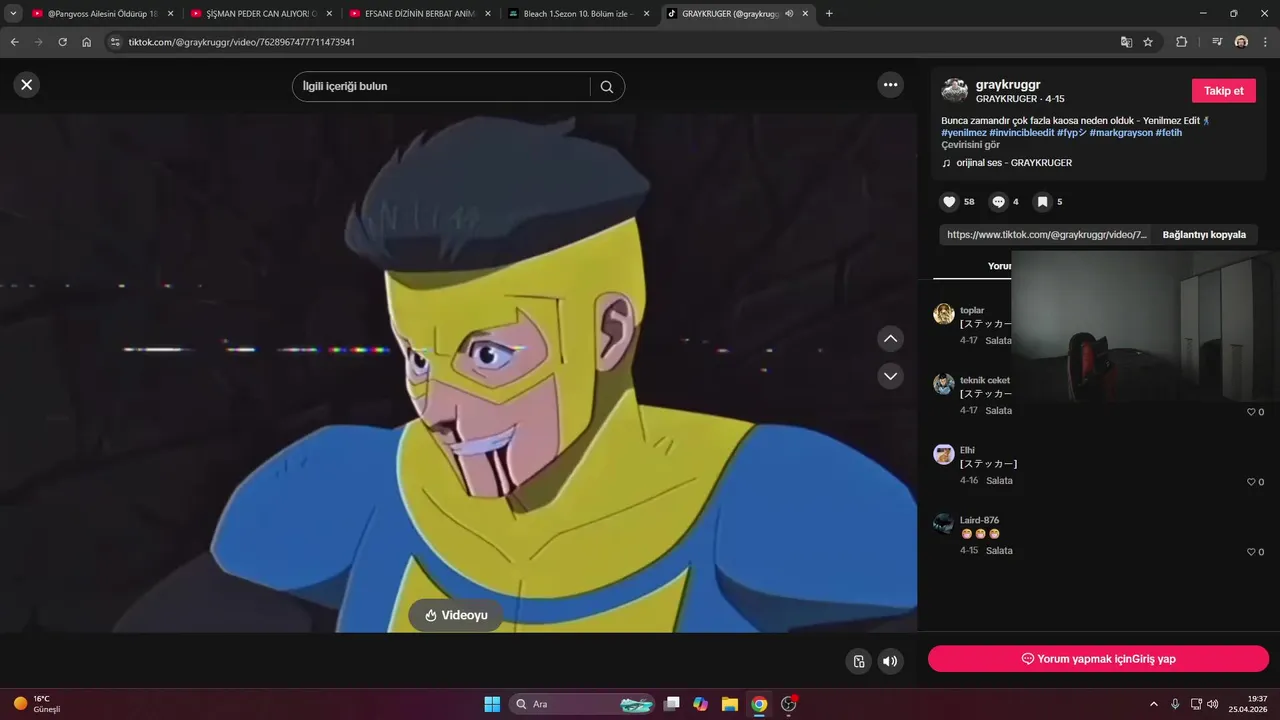Image resolution: width=1280 pixels, height=720 pixels.
Task: Click the browser address bar URL
Action: coord(242,42)
